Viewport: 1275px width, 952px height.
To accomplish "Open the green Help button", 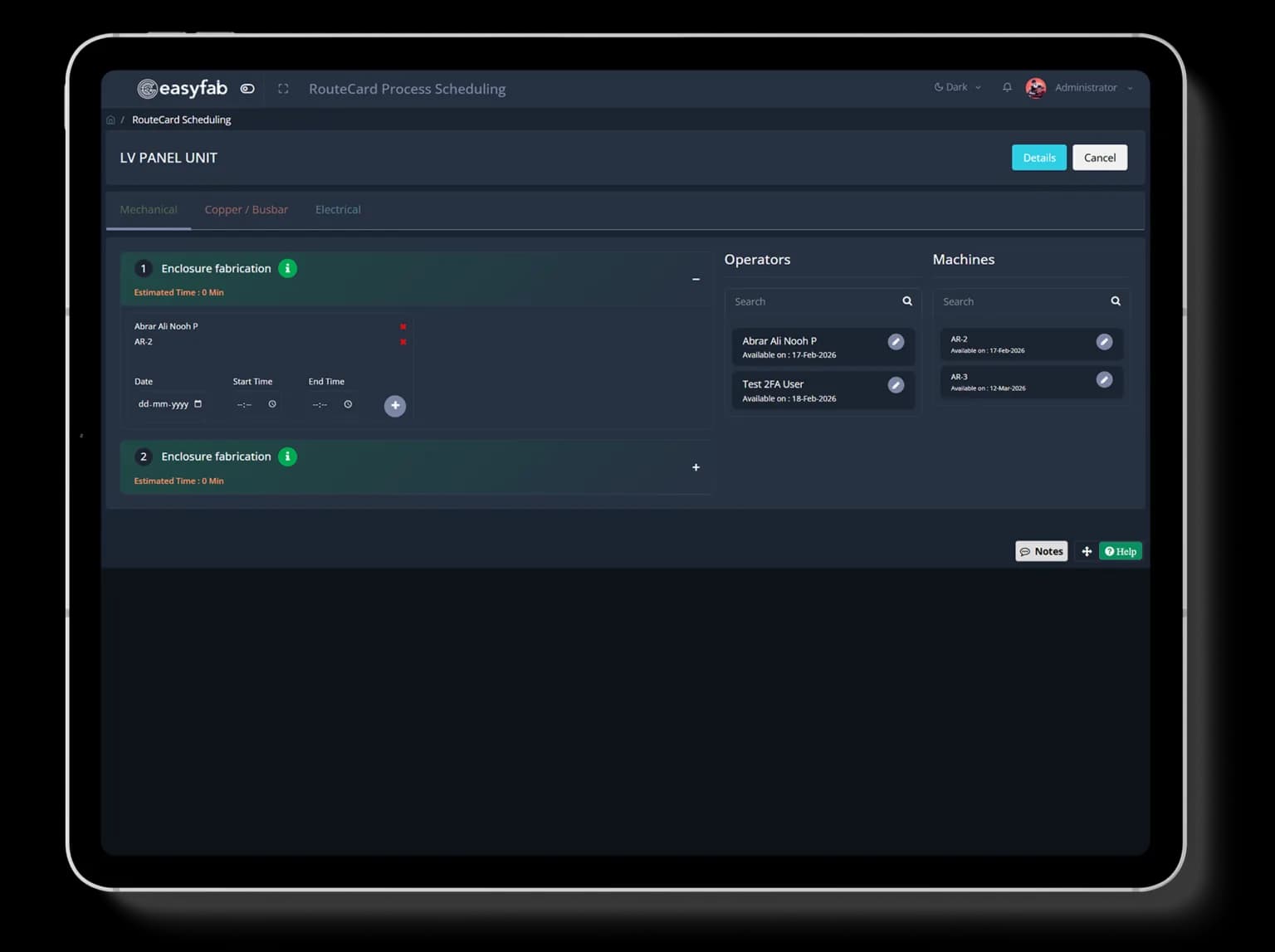I will 1121,551.
